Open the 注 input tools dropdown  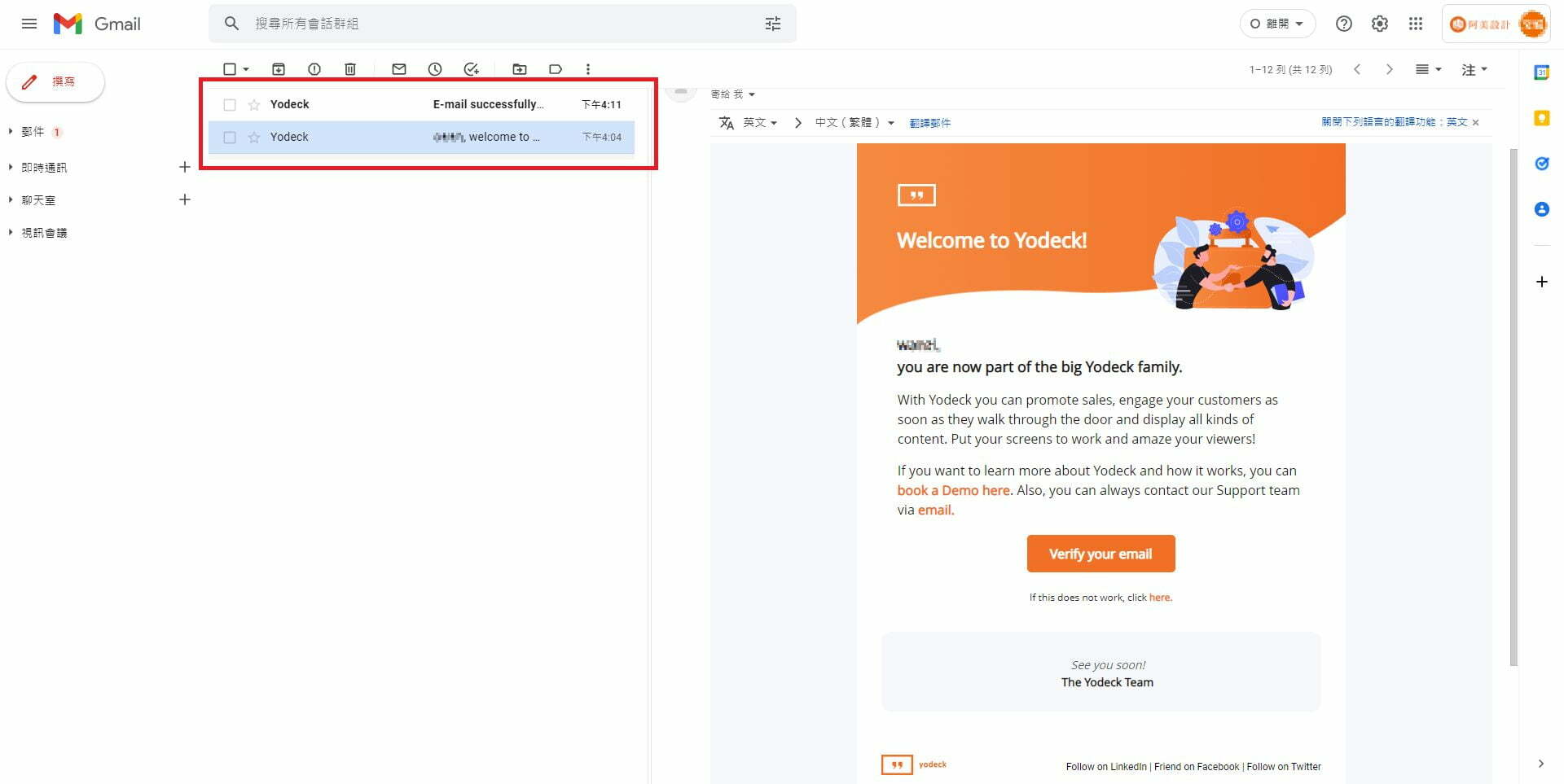pyautogui.click(x=1474, y=69)
